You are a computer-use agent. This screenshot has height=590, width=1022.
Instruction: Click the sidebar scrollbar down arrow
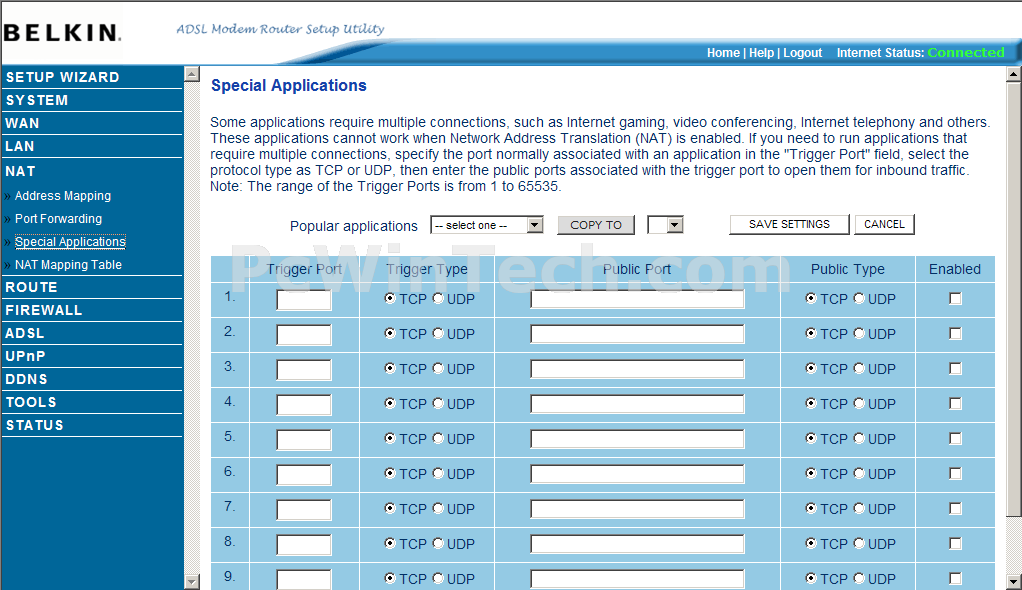tap(192, 582)
